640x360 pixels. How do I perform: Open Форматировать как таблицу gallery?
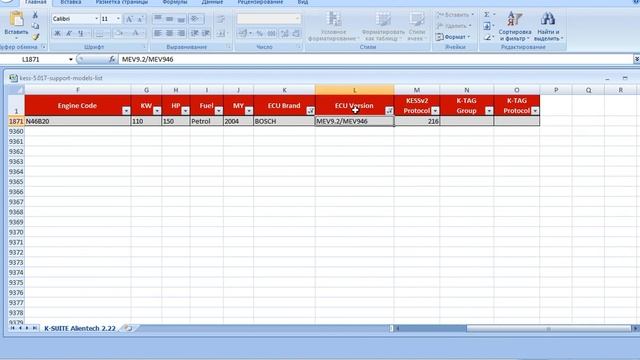click(x=383, y=26)
